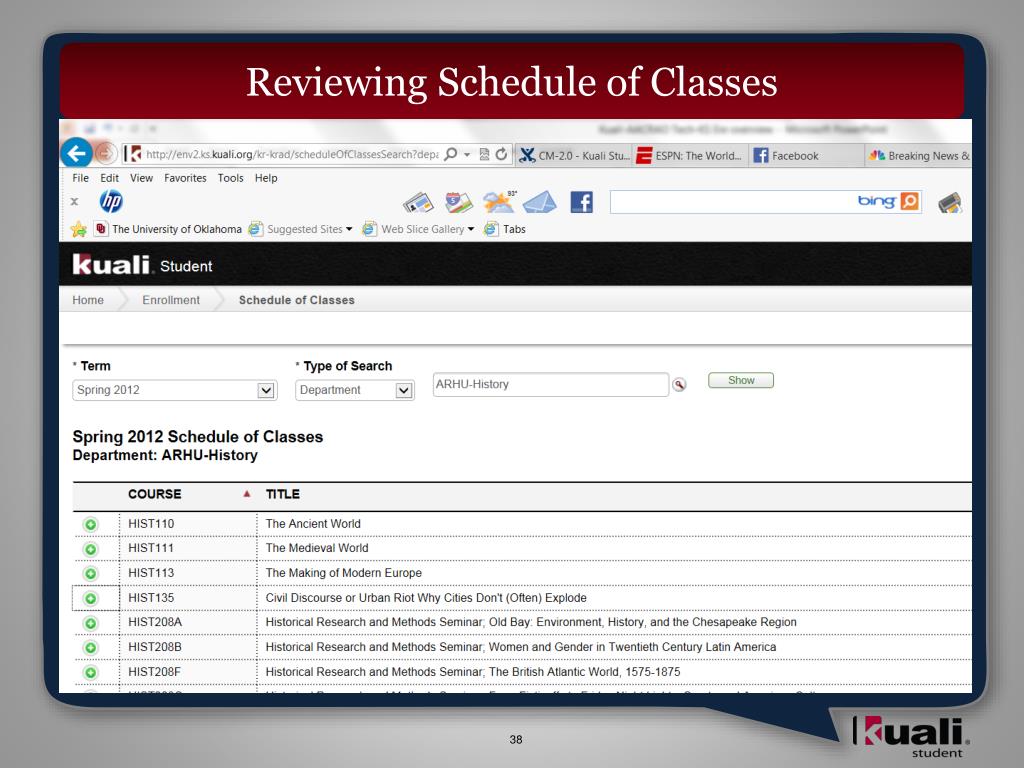
Task: Click the ARHU-History department input field
Action: 551,384
